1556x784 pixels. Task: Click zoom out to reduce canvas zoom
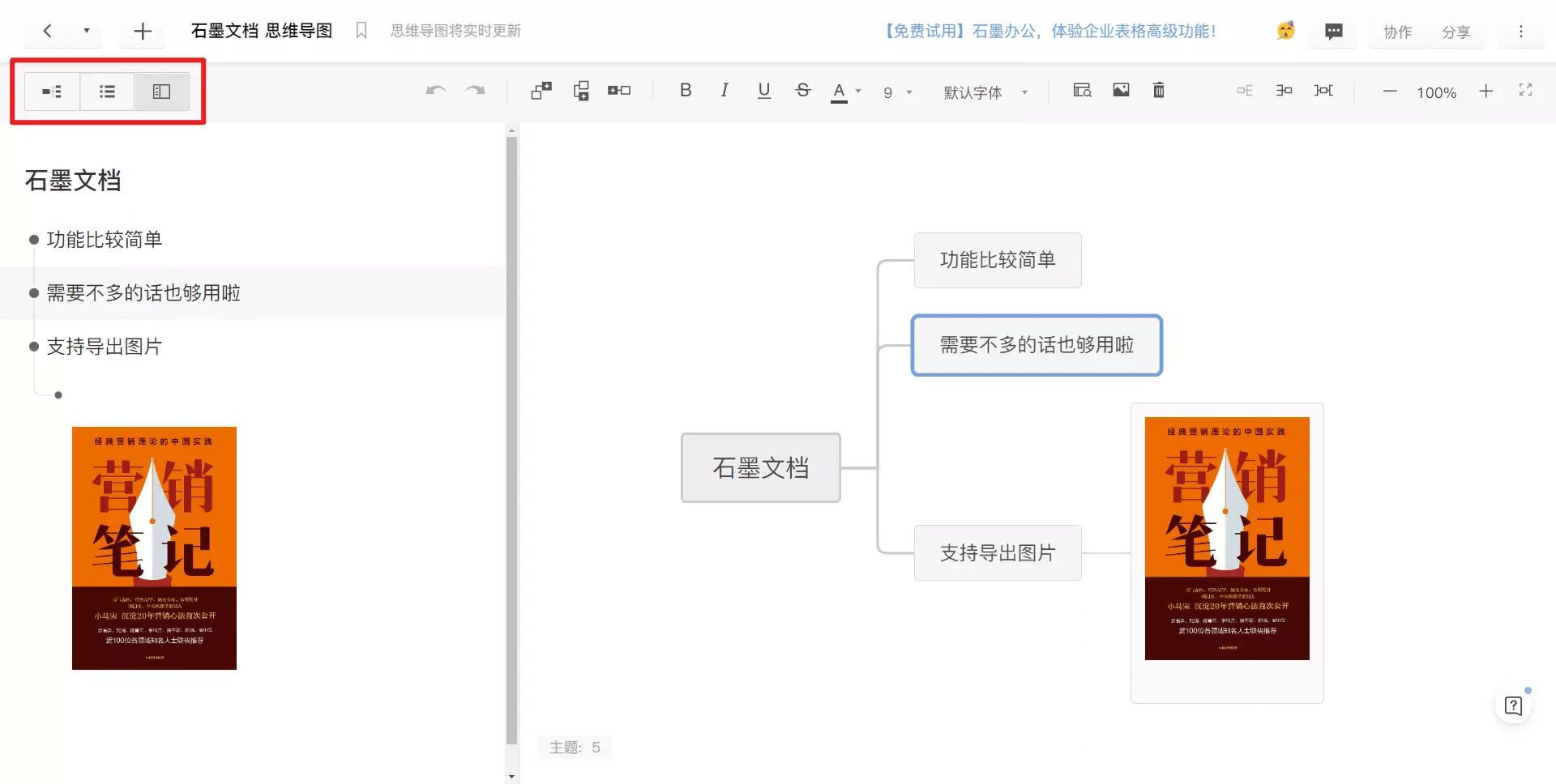pos(1390,92)
